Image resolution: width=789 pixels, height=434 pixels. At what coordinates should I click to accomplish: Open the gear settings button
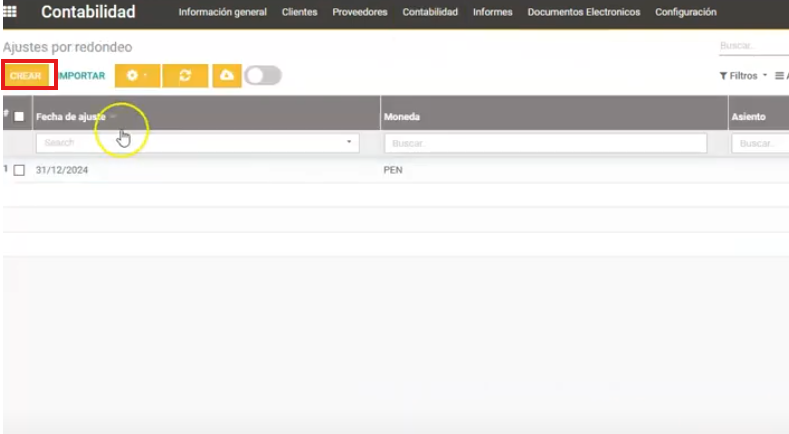pos(137,76)
